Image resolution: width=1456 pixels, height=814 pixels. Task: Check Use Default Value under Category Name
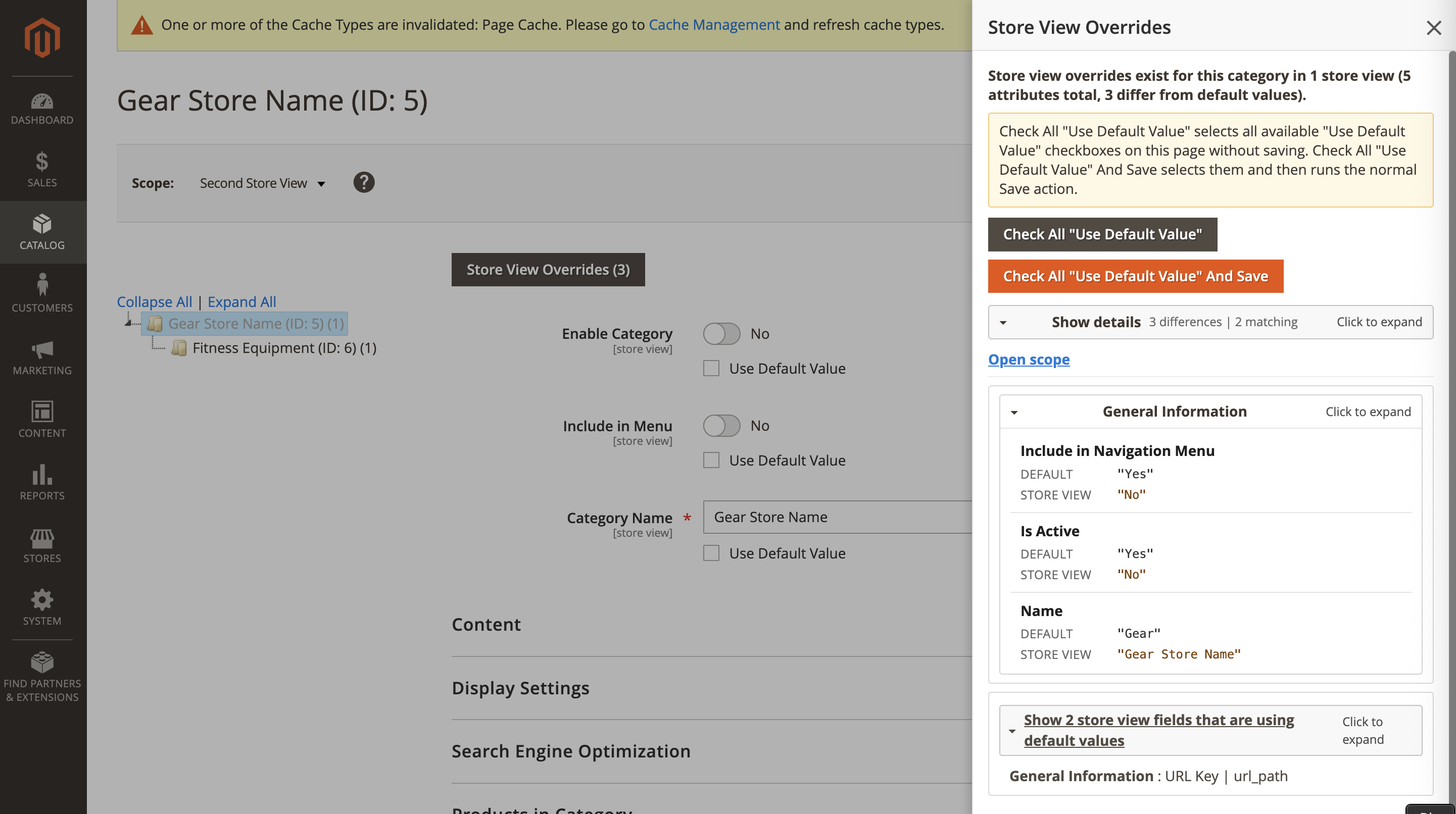click(711, 553)
